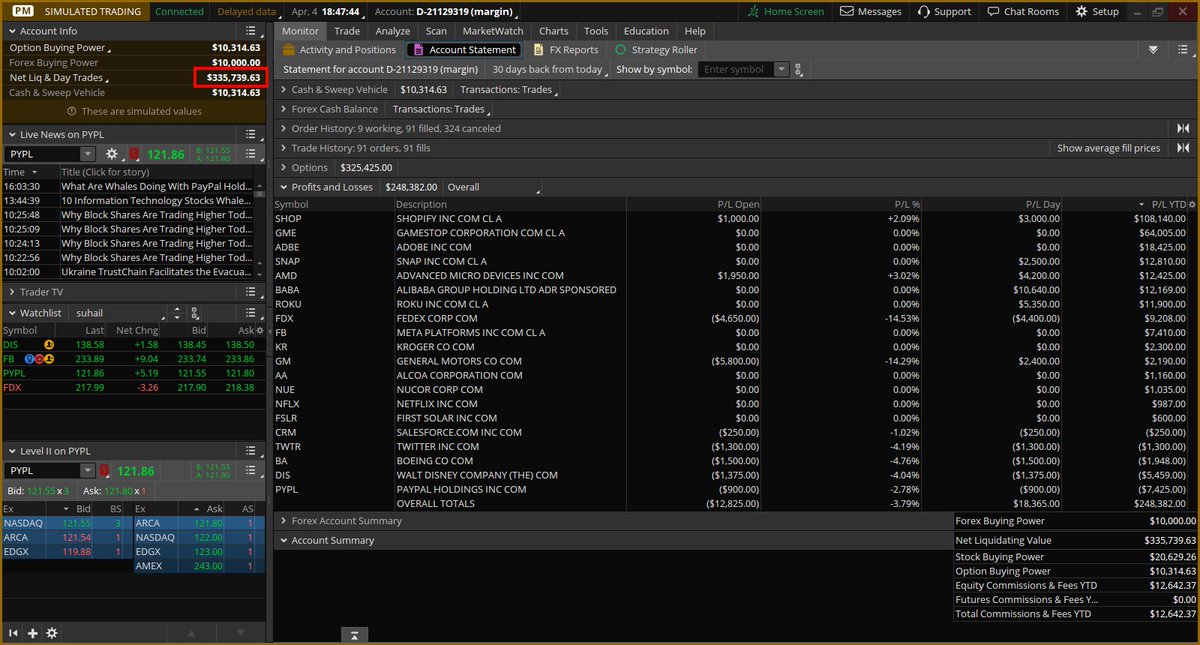Step the watchlist selector arrows
Screen dimensions: 1200x645
[177, 313]
